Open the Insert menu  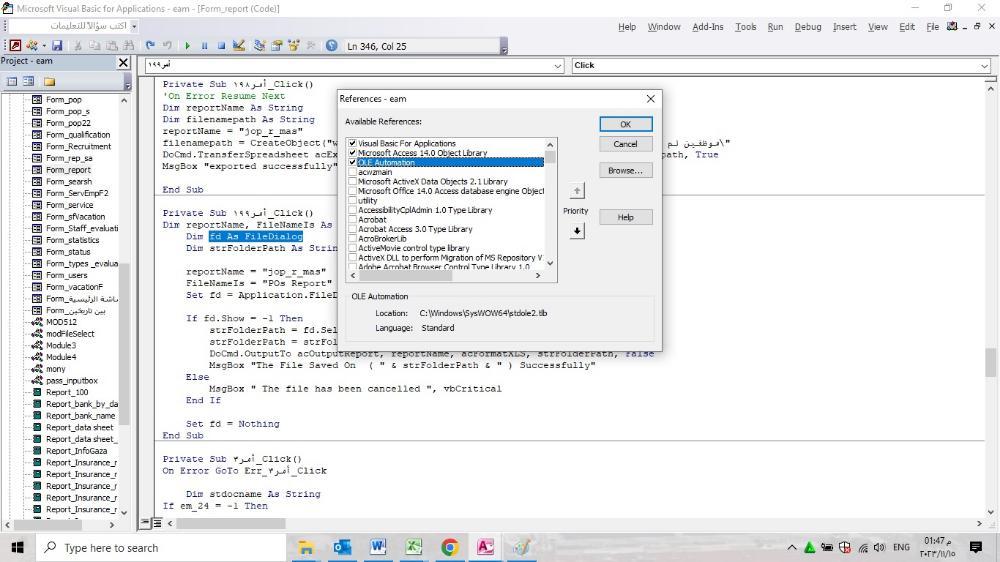pos(844,27)
